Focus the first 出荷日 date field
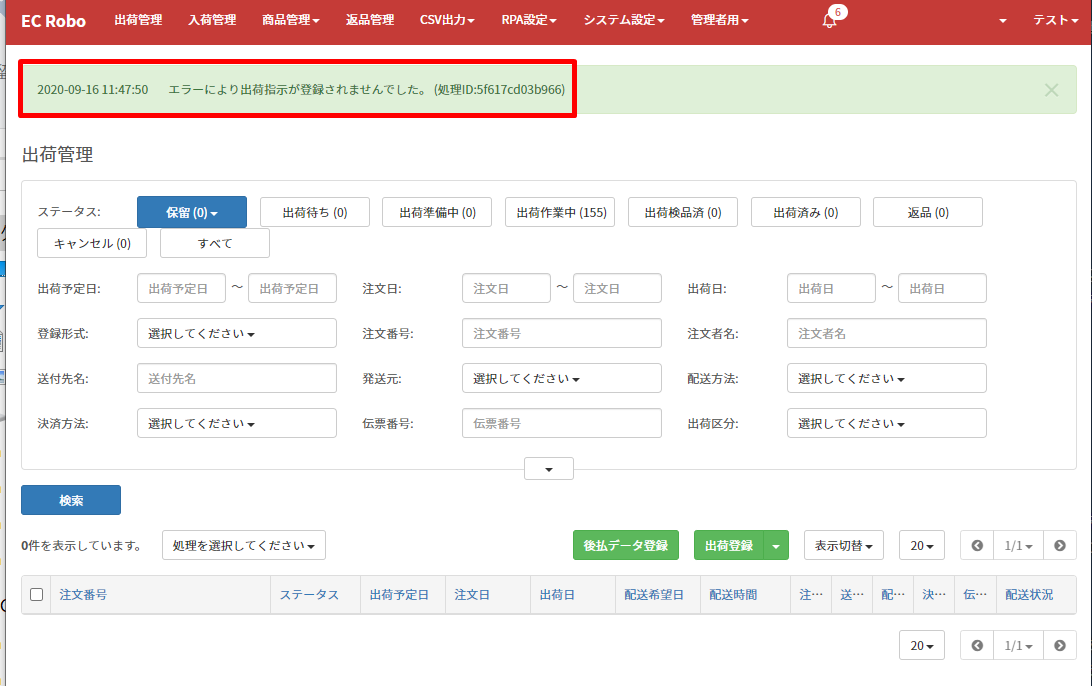This screenshot has height=686, width=1092. pos(831,288)
